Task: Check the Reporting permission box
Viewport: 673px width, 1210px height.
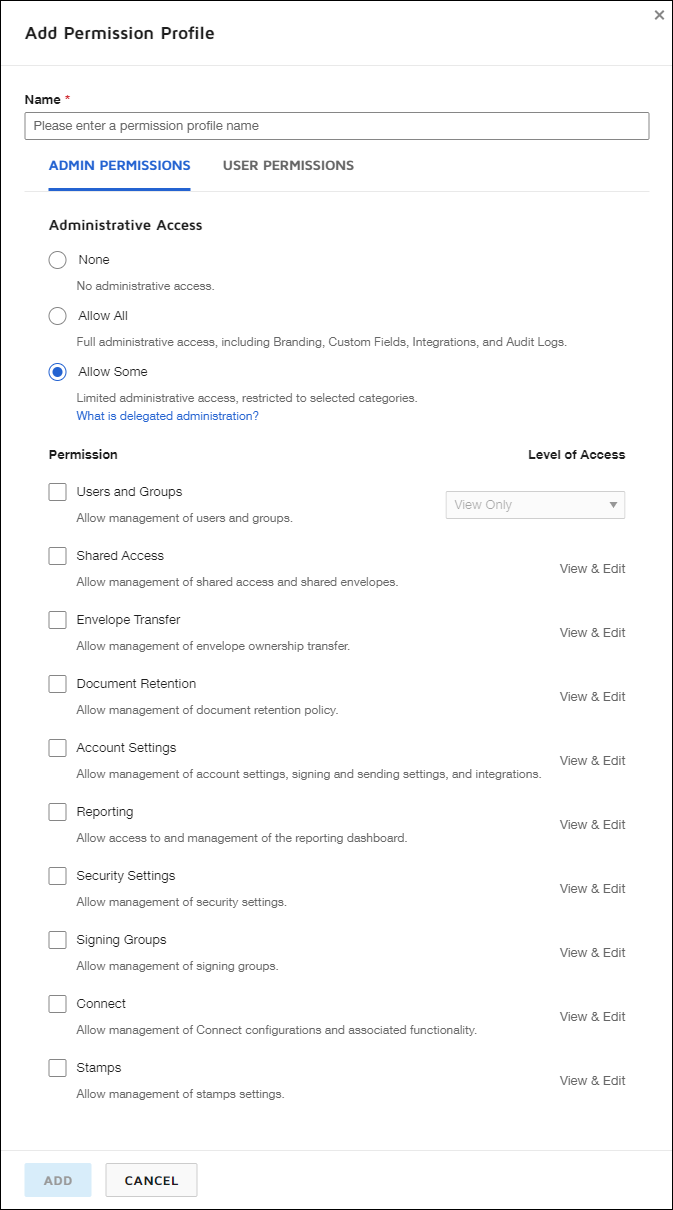Action: (x=57, y=811)
